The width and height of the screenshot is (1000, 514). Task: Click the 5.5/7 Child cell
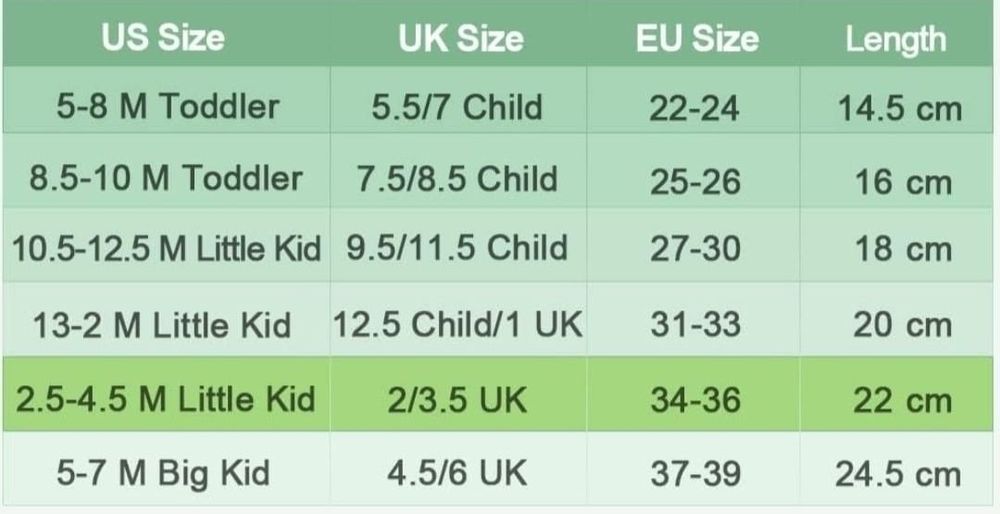[457, 107]
